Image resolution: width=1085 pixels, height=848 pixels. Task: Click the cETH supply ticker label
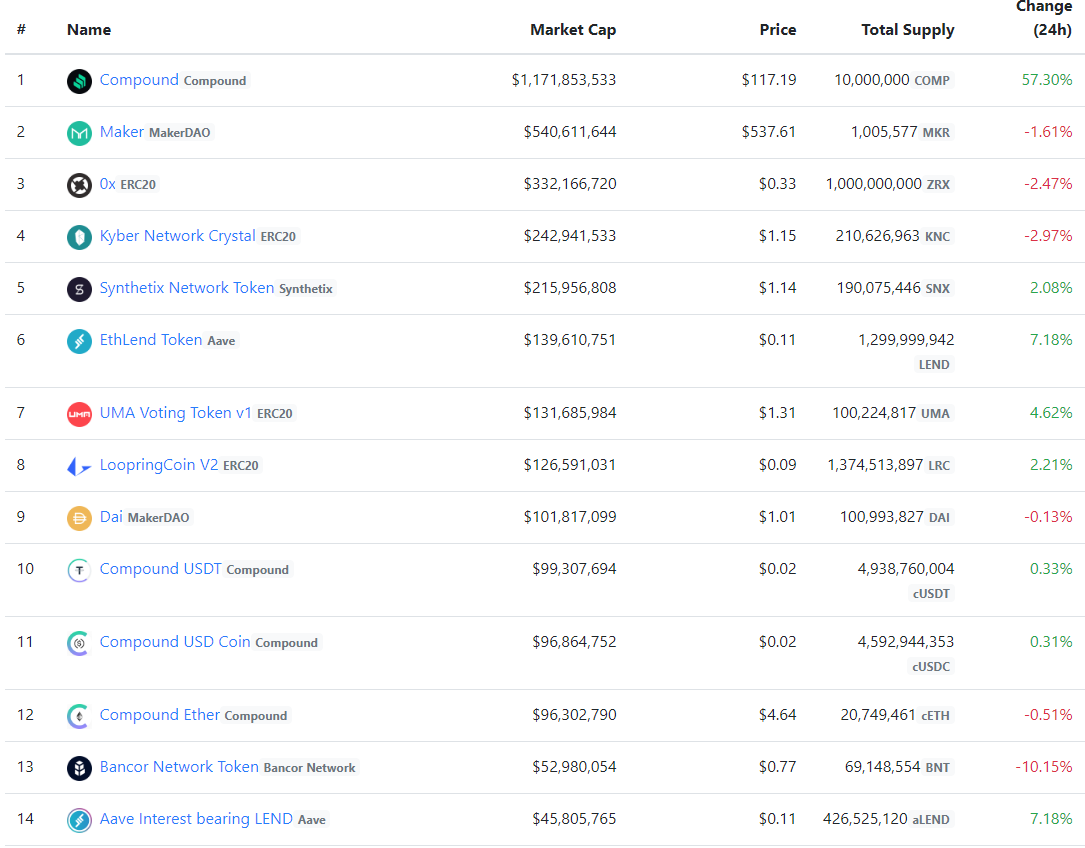[x=936, y=716]
